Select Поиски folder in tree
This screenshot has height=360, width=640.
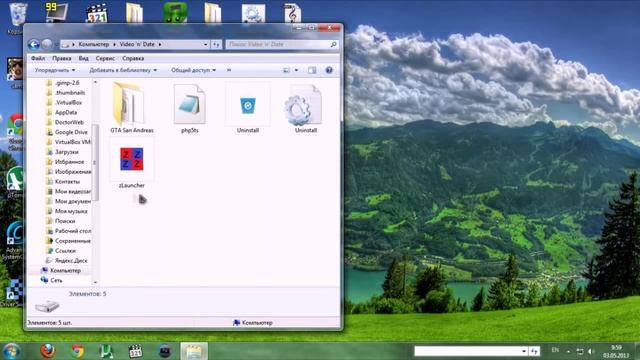pyautogui.click(x=61, y=221)
